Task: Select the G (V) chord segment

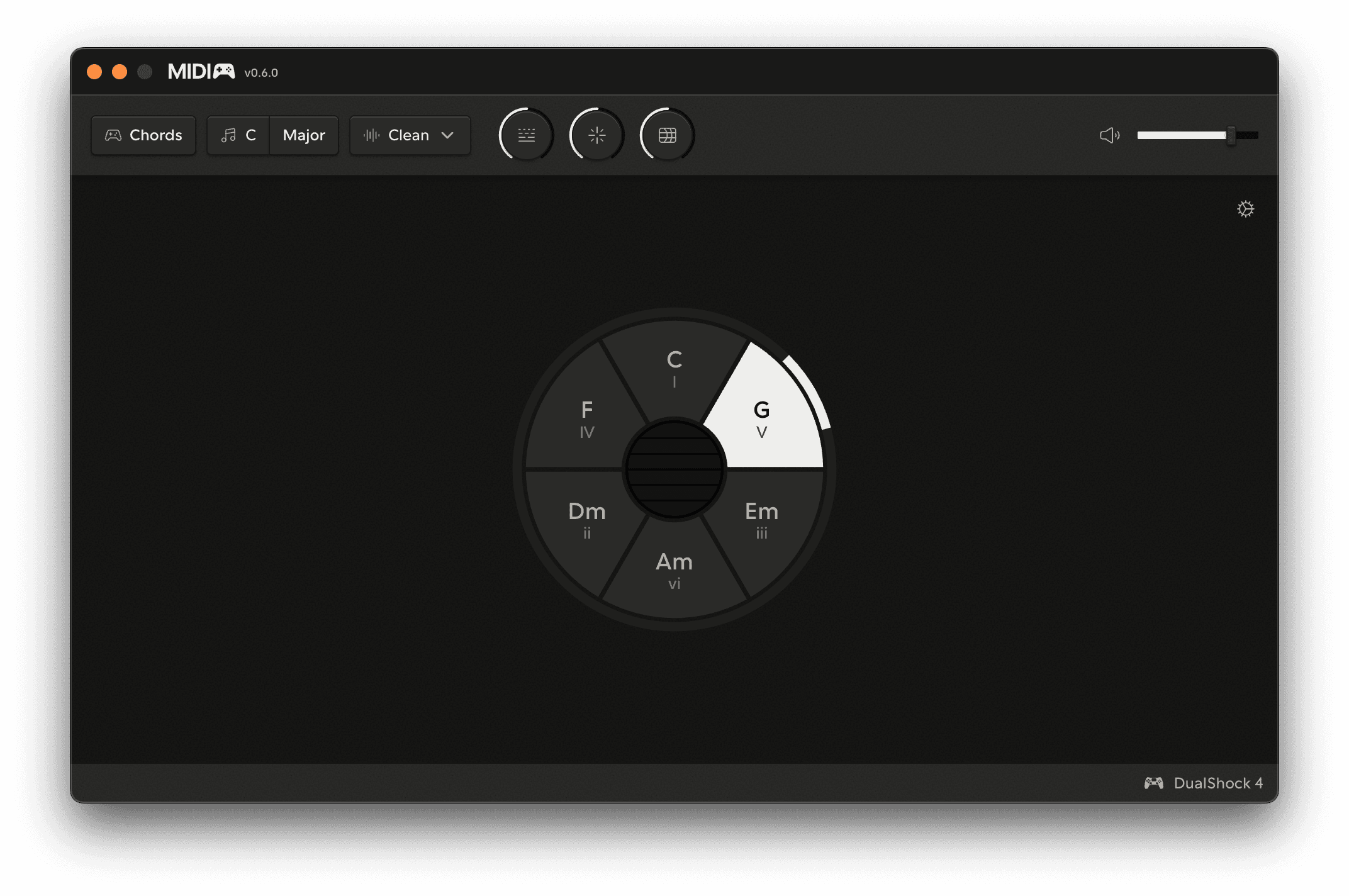Action: pyautogui.click(x=761, y=418)
